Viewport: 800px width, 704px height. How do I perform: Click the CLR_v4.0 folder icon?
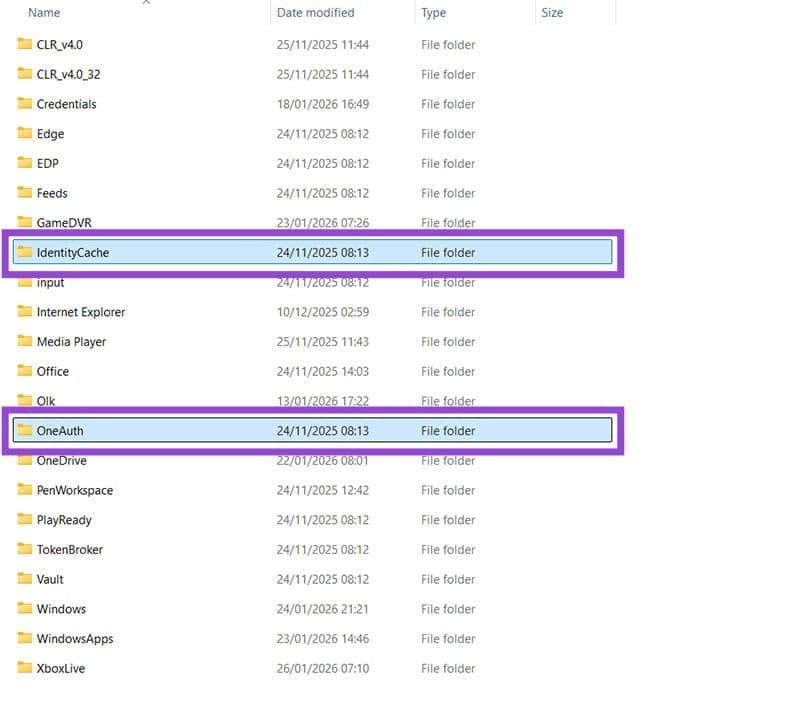[x=25, y=44]
